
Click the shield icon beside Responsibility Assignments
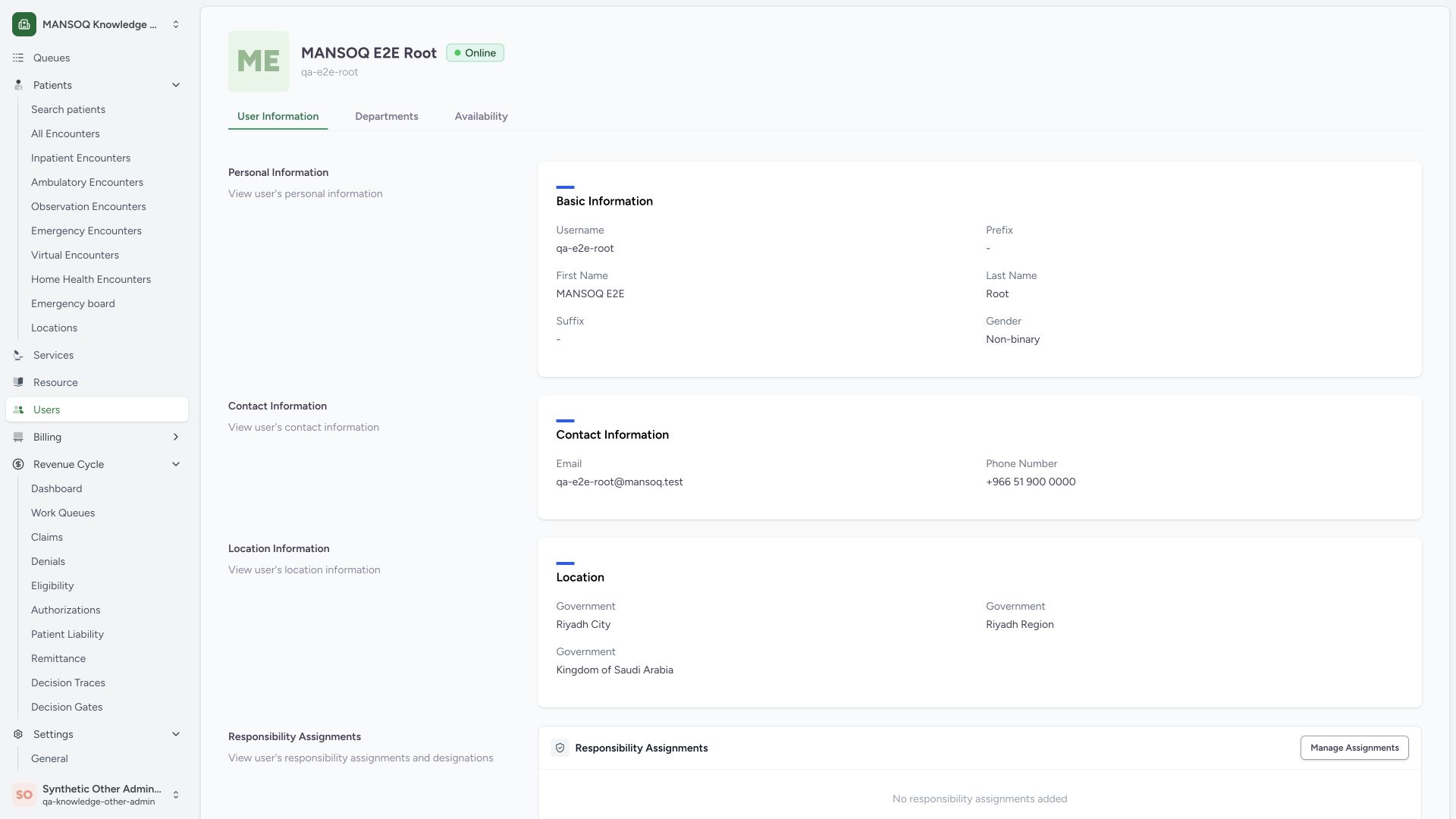560,748
